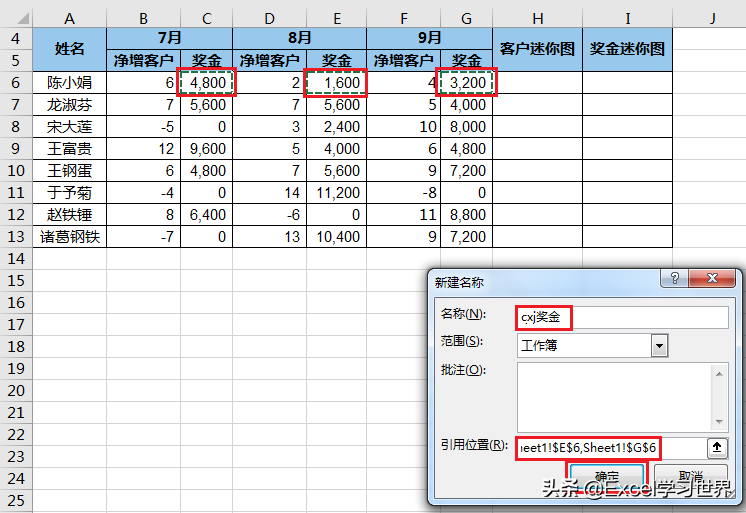Click cell with name 诸葛钢铁

[x=69, y=237]
